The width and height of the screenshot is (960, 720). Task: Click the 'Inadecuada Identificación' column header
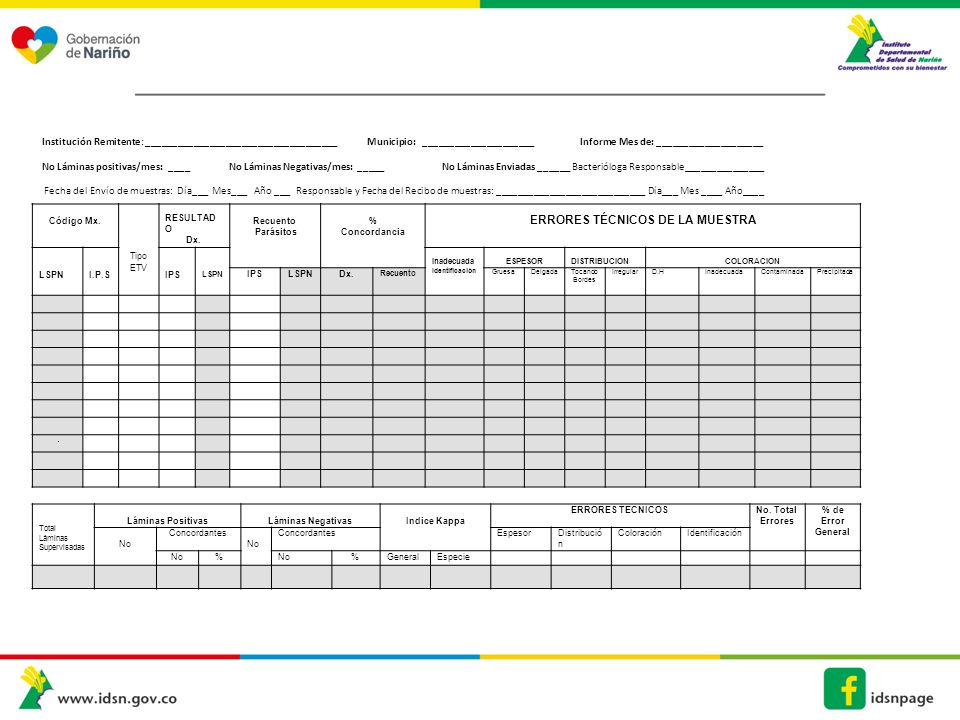(454, 266)
